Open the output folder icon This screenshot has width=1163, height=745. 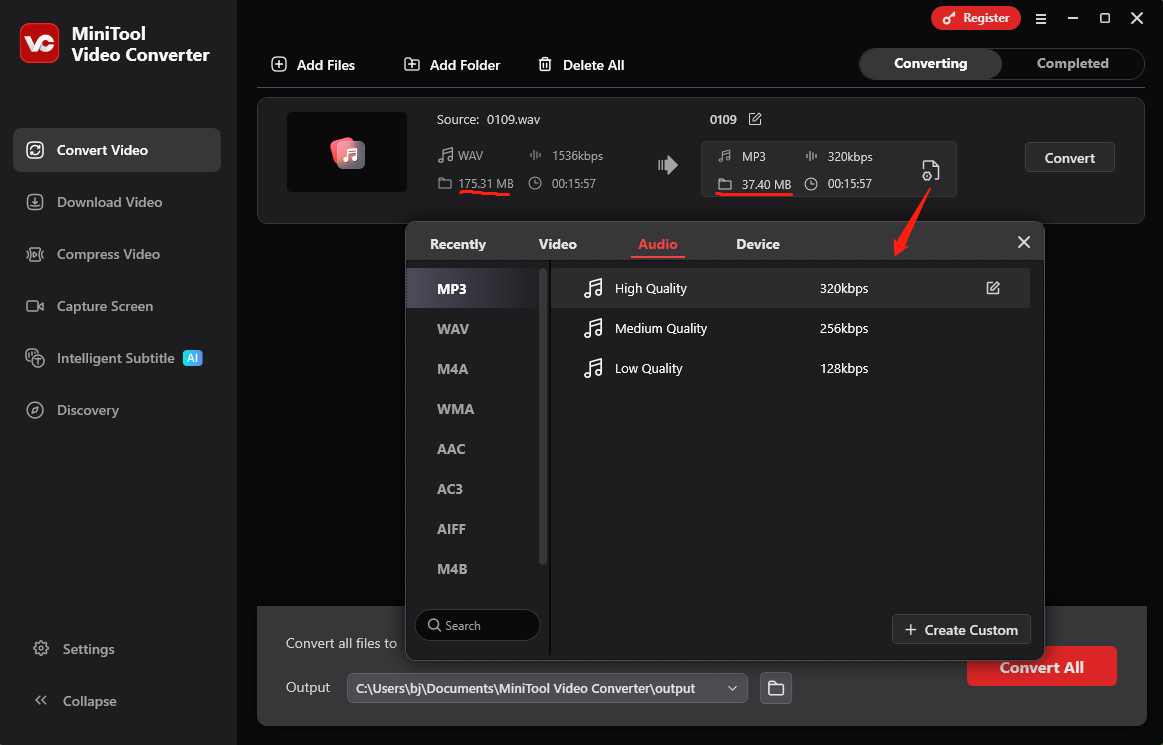point(775,688)
